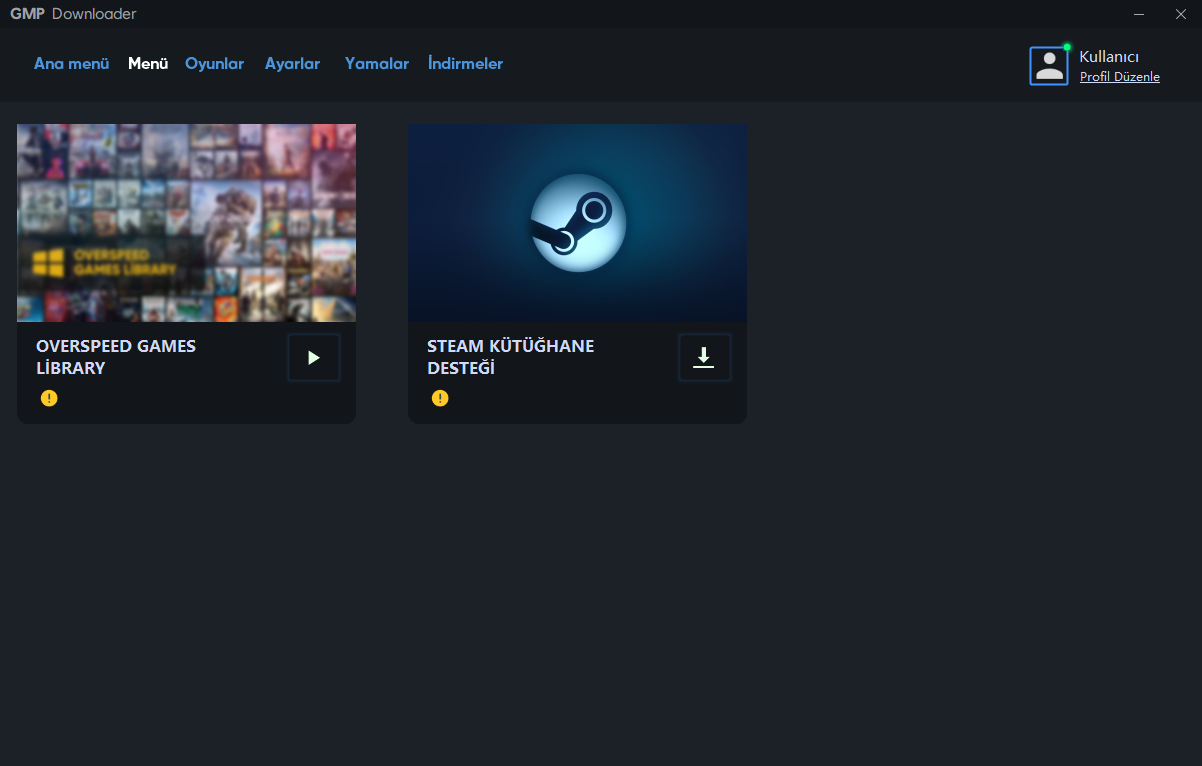
Task: Open İndirmeler downloads tab
Action: (465, 64)
